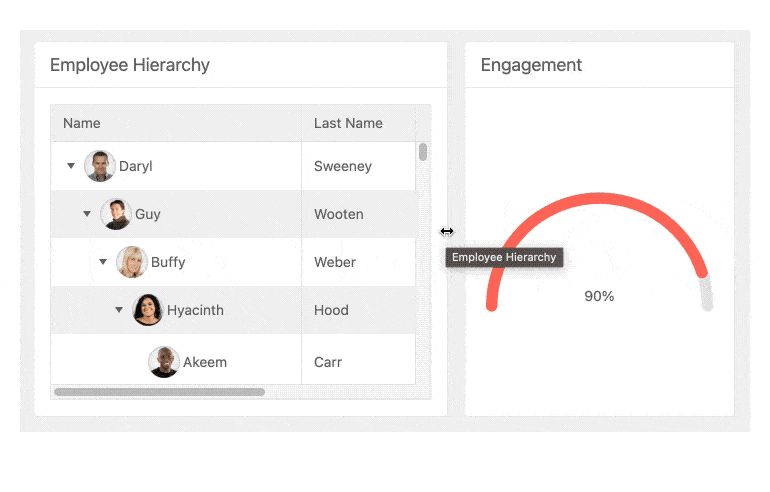The height and width of the screenshot is (492, 770).
Task: Click the splitter between the two panels
Action: coord(455,232)
